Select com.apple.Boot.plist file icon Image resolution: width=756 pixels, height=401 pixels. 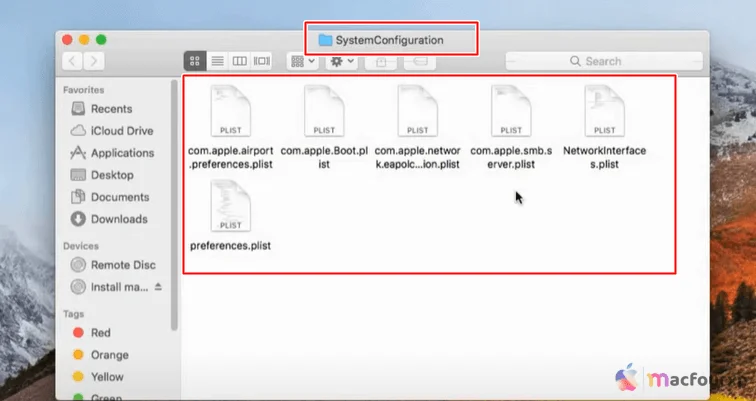pos(324,111)
